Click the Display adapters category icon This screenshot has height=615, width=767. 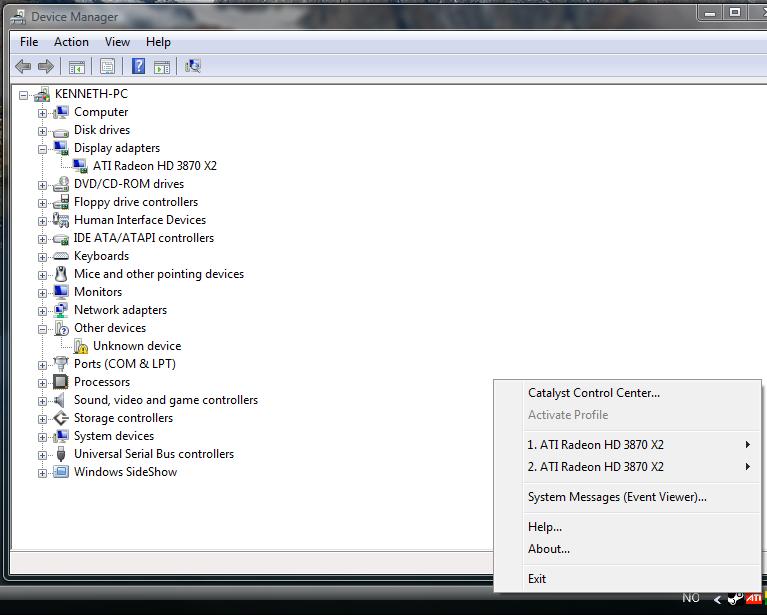point(61,148)
